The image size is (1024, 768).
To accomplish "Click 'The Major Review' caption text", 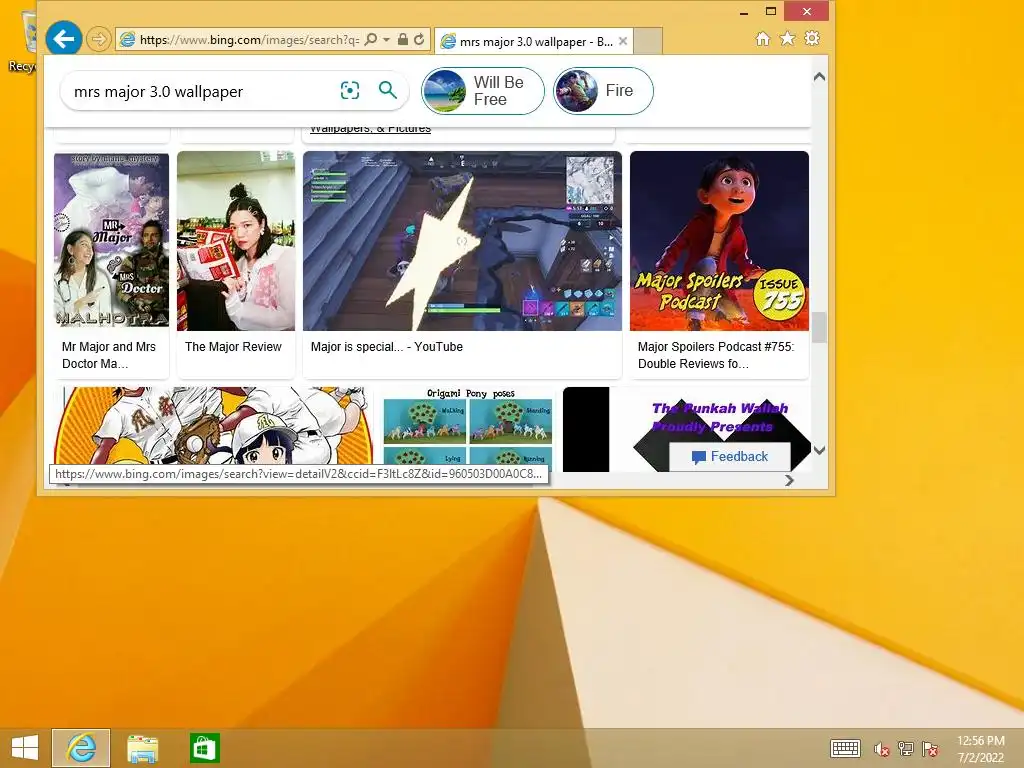I will point(233,347).
